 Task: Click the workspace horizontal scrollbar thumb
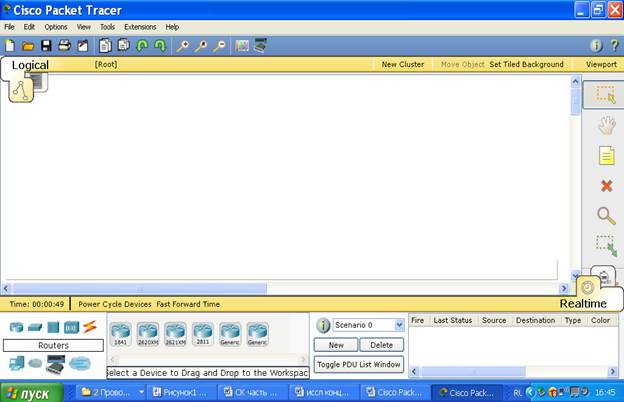140,288
